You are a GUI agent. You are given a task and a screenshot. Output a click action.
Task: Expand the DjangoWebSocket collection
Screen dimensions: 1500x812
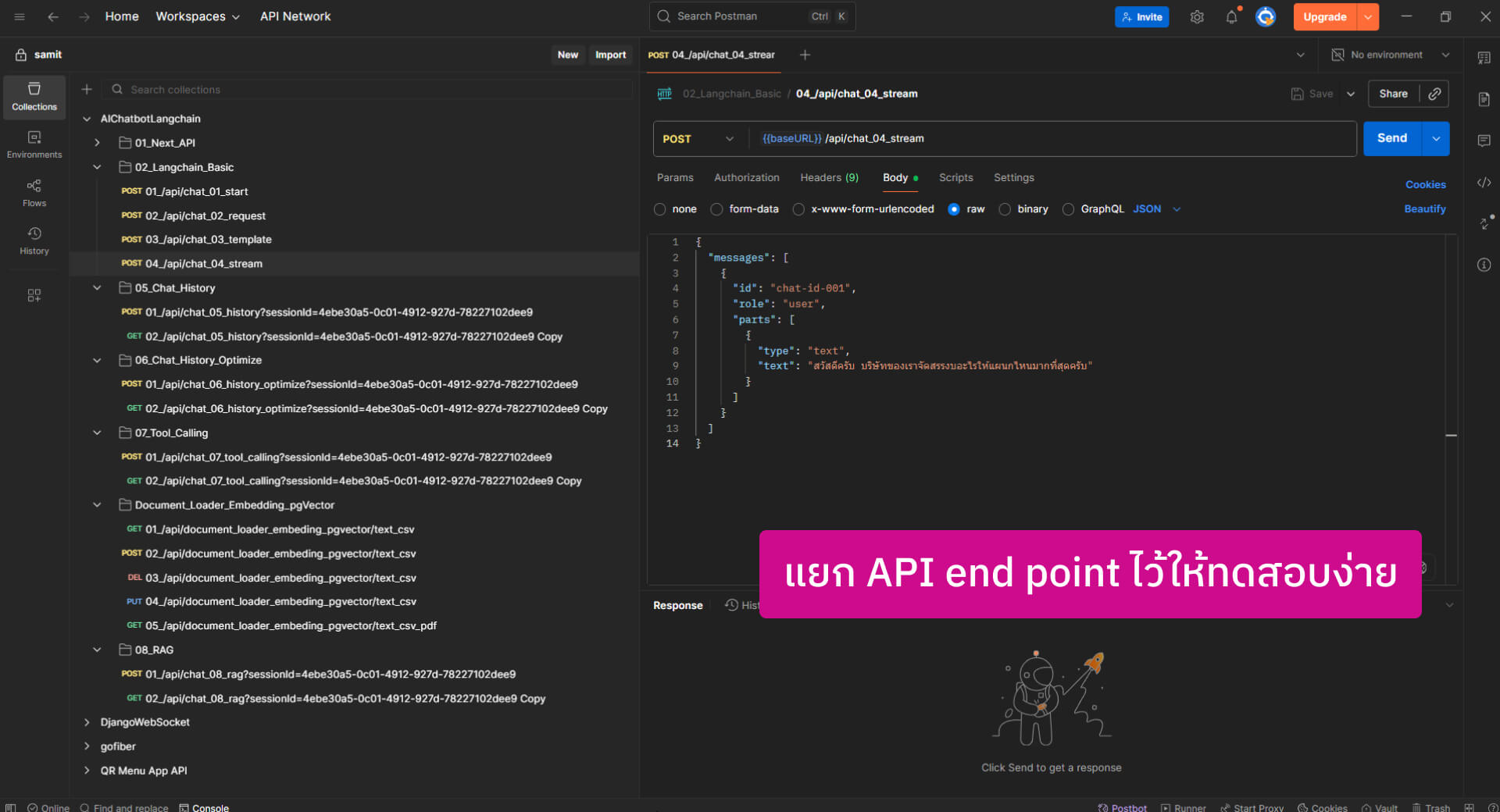[87, 722]
